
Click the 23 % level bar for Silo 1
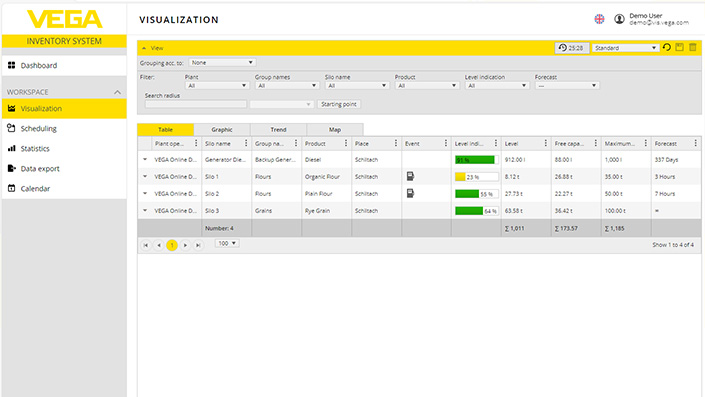pyautogui.click(x=477, y=177)
